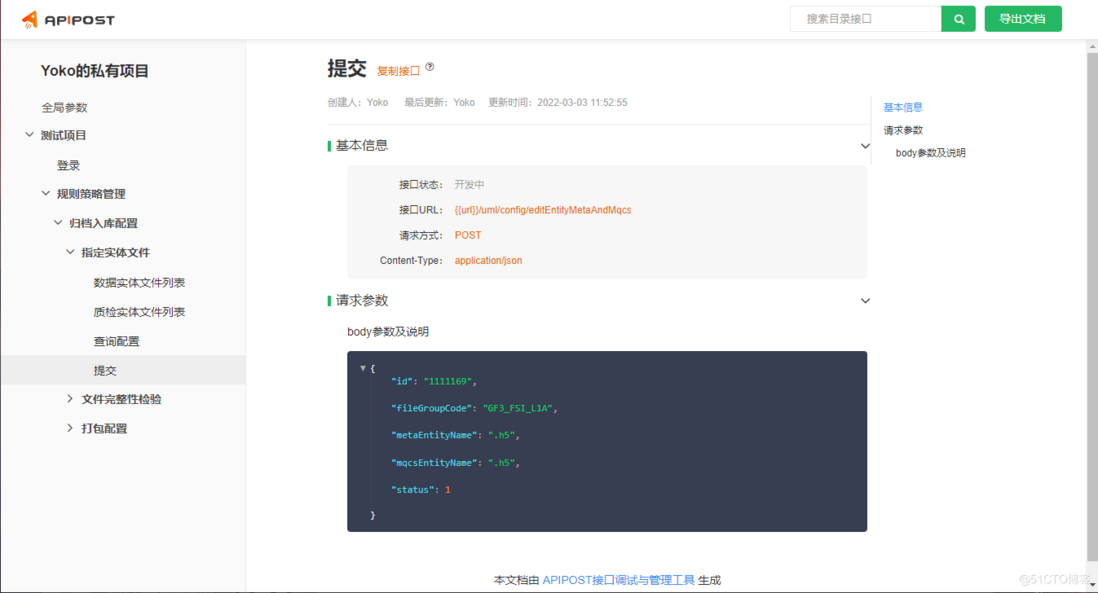This screenshot has height=593, width=1098.
Task: Select the 提交 tree item
Action: (x=123, y=370)
